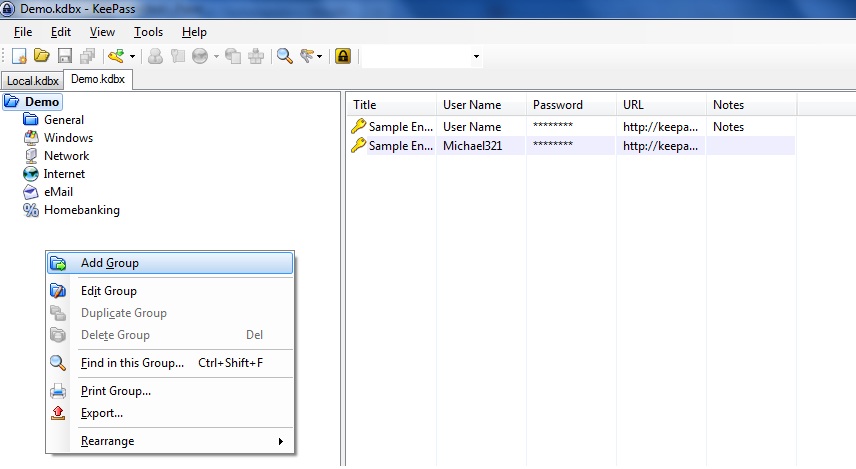Select the Windows group
Screen dimensions: 856x469
68,138
